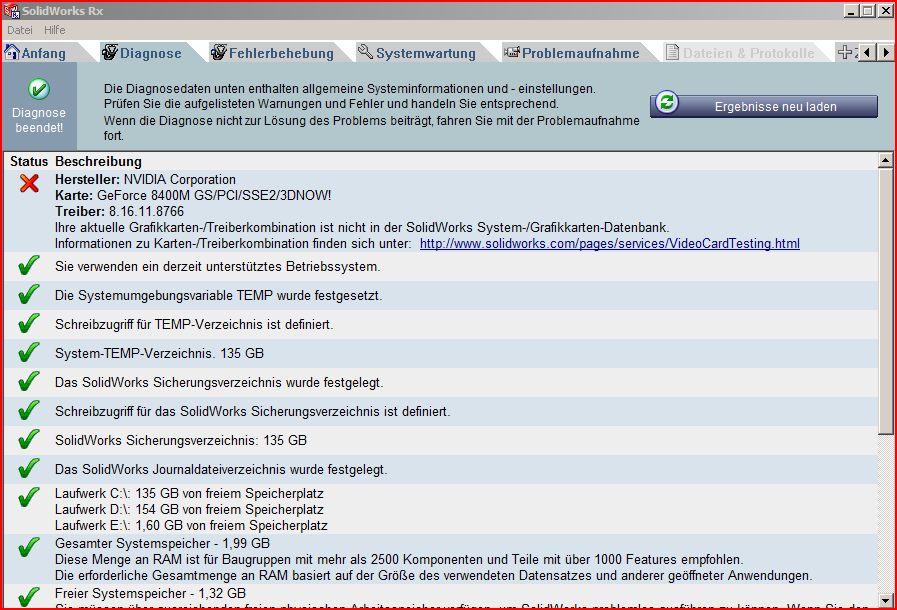Click the house icon on Anfang tab
The height and width of the screenshot is (610, 897).
pos(11,52)
